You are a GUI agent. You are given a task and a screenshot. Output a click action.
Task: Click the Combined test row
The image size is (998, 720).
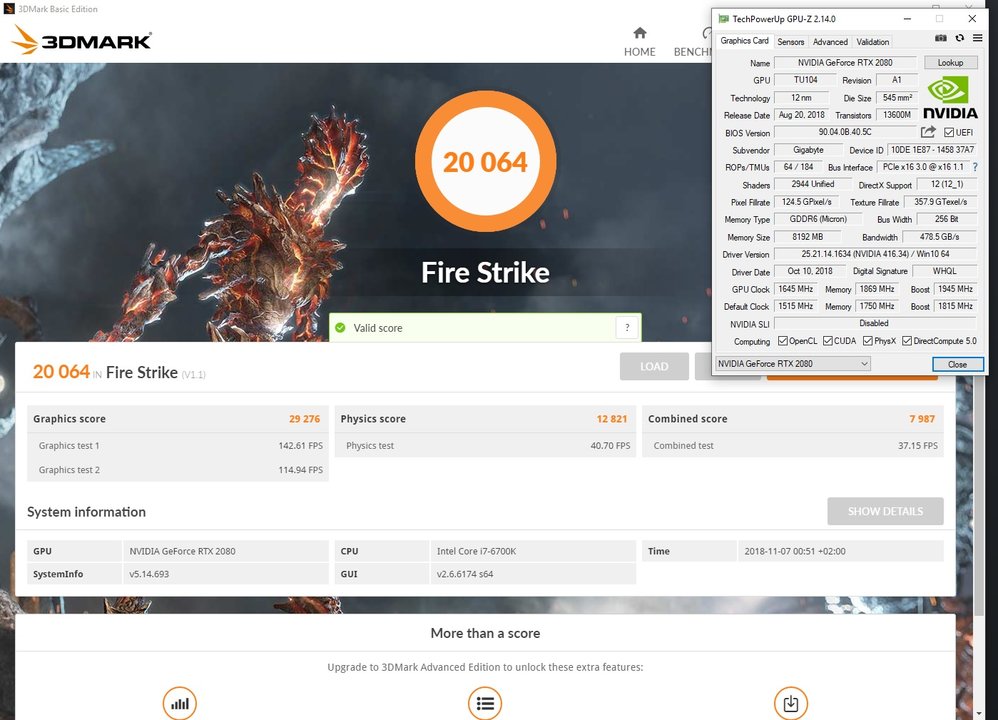[792, 446]
